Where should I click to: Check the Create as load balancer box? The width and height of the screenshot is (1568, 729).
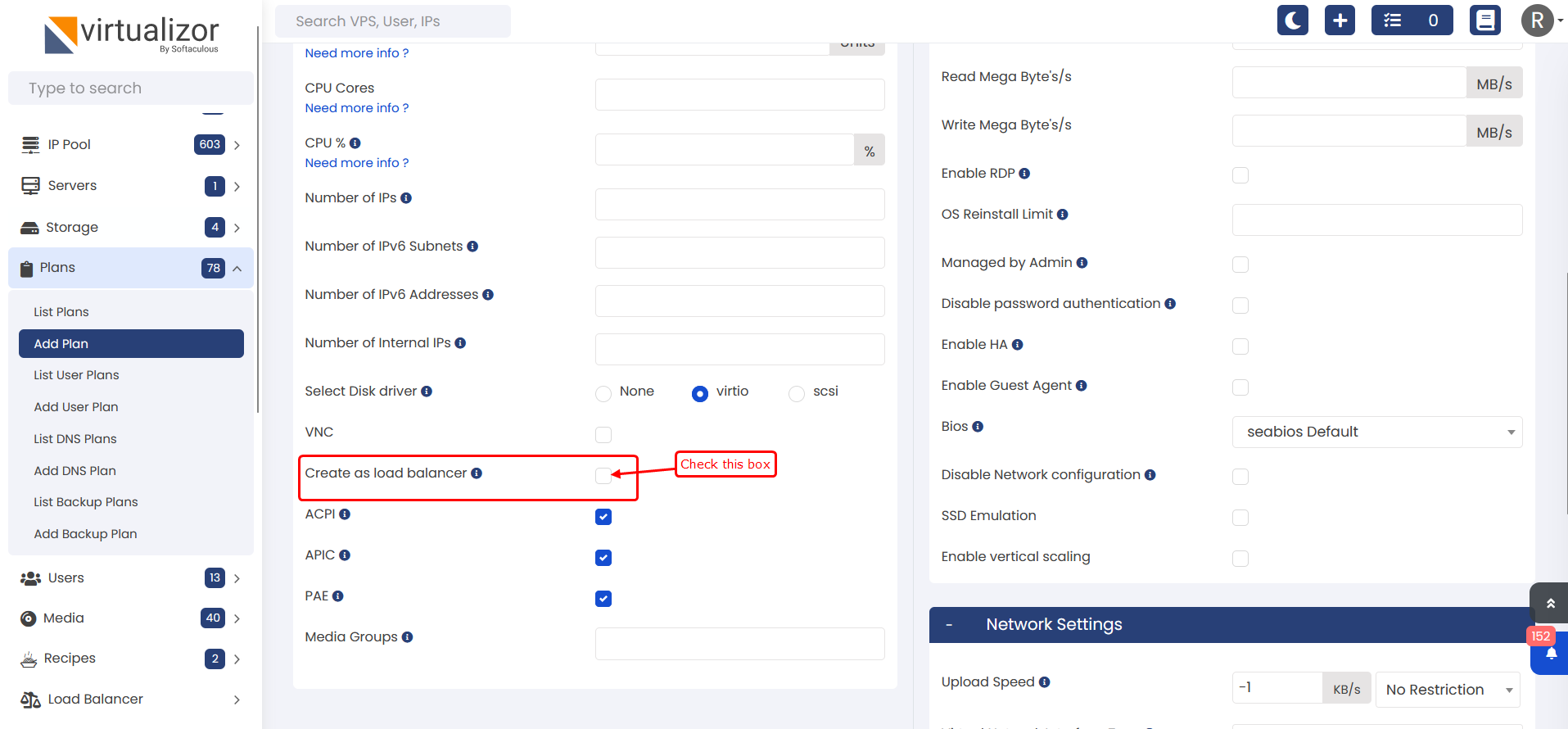click(x=603, y=476)
